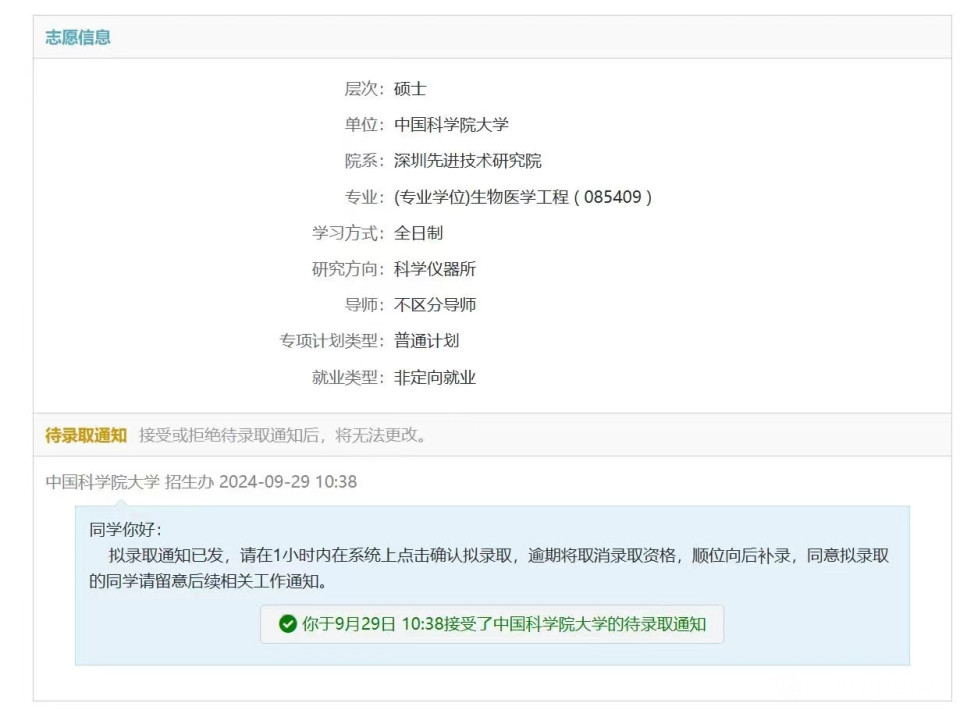The height and width of the screenshot is (710, 960).
Task: Click the 学习方式 field label
Action: point(347,233)
